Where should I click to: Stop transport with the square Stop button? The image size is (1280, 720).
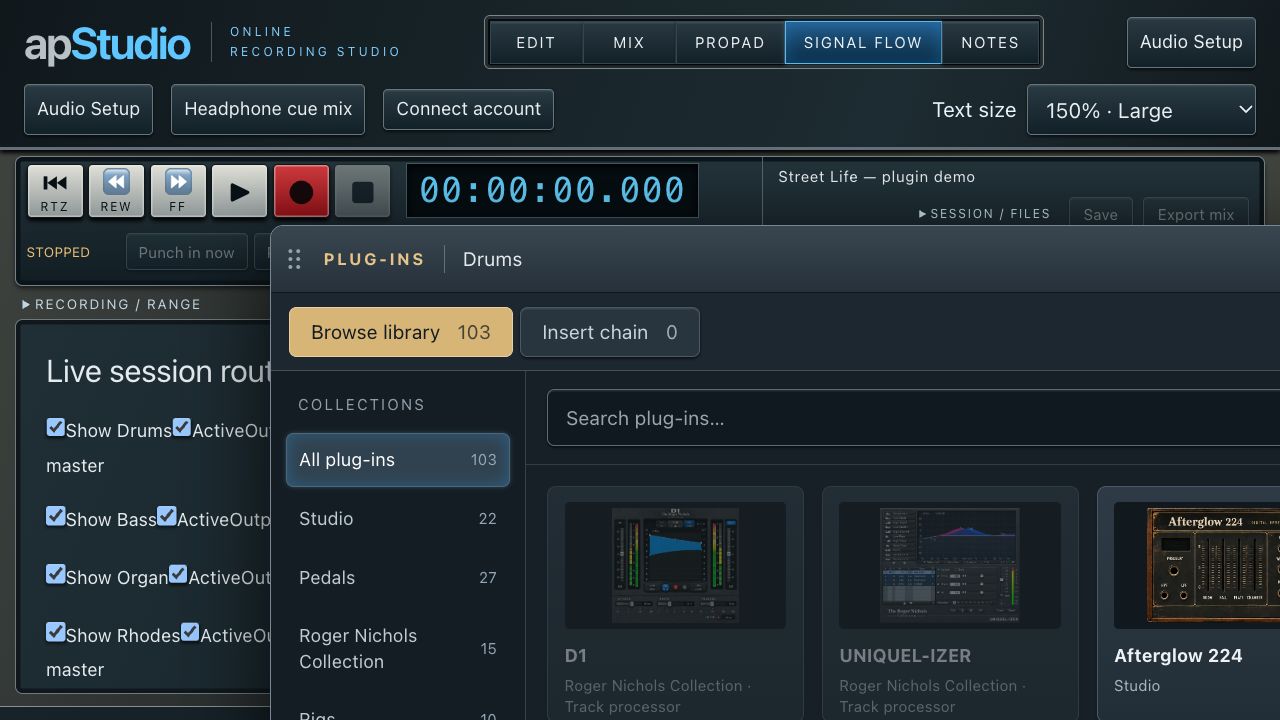363,191
